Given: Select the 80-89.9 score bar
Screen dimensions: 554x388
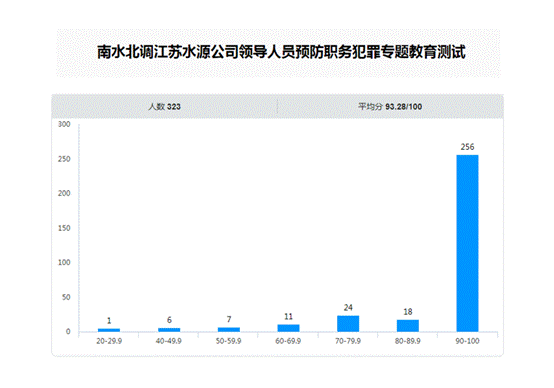Looking at the screenshot, I should coord(408,326).
